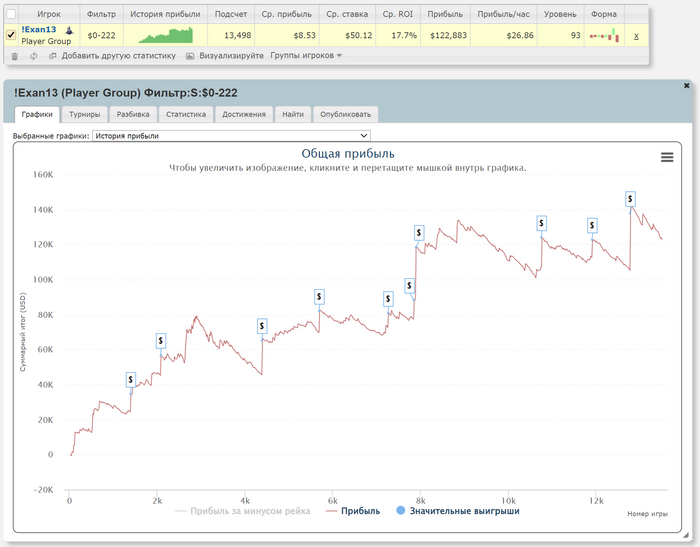Uncheck the !Exan13 row checkbox
Image resolution: width=700 pixels, height=547 pixels.
click(11, 35)
